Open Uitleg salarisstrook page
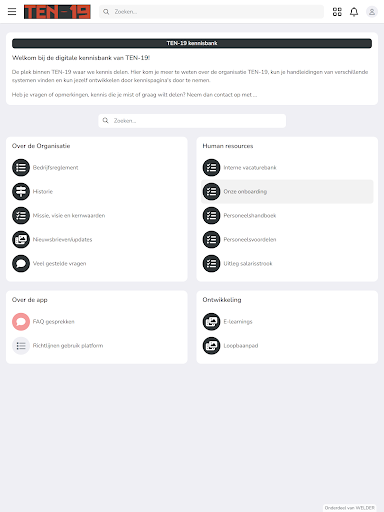This screenshot has width=384, height=512. point(248,264)
